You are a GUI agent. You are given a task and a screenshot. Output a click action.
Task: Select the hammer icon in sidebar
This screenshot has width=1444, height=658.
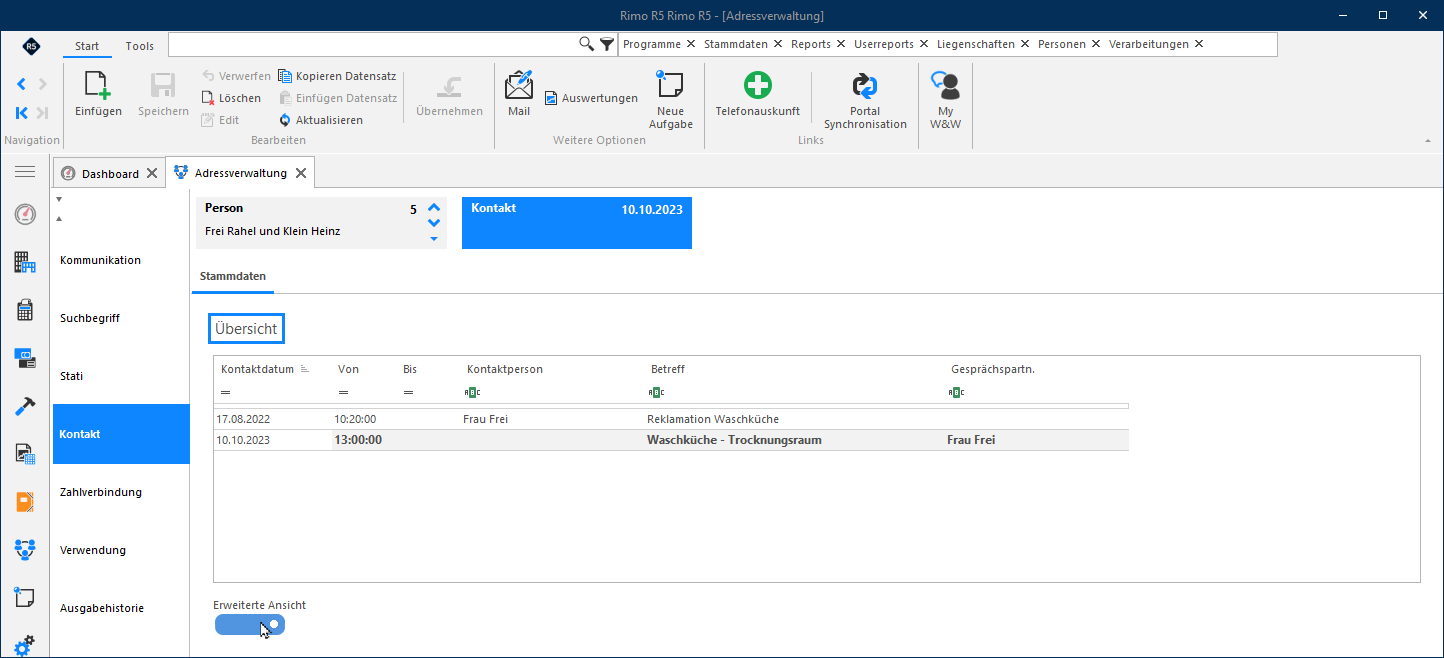tap(25, 406)
